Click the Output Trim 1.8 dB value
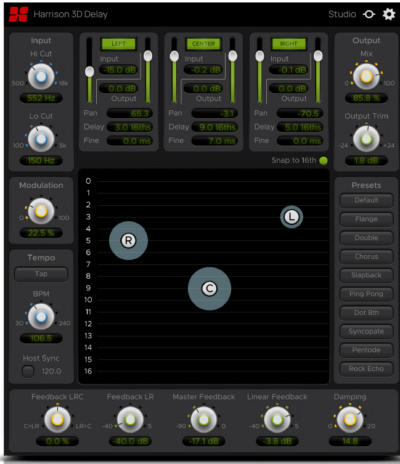 click(366, 161)
